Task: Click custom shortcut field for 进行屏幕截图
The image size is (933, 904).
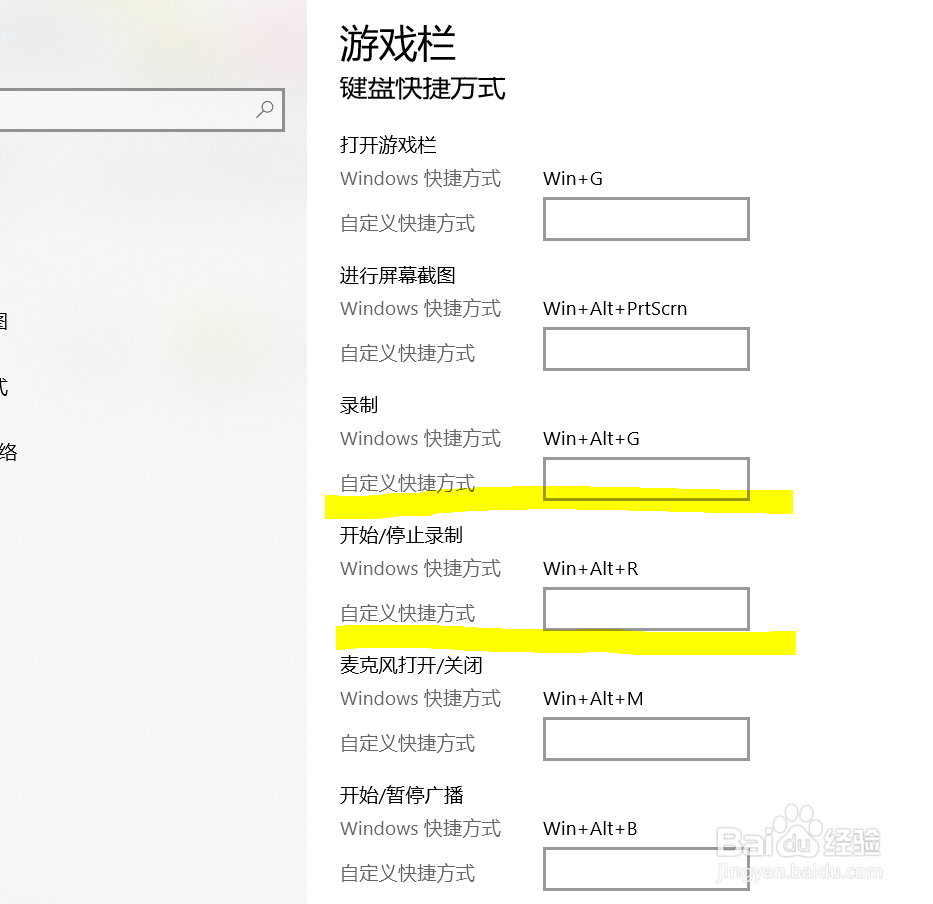Action: pos(646,349)
